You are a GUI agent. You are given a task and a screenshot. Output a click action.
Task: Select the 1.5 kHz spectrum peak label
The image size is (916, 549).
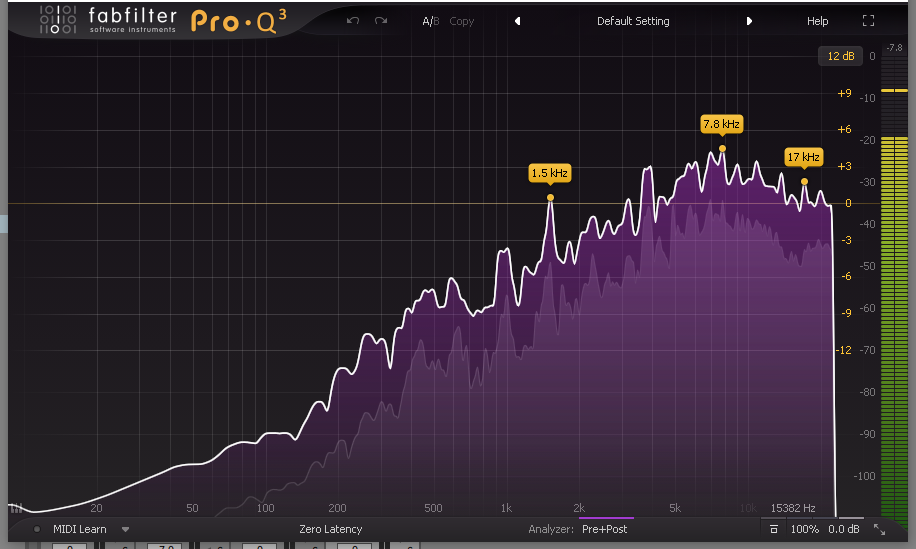pos(549,173)
